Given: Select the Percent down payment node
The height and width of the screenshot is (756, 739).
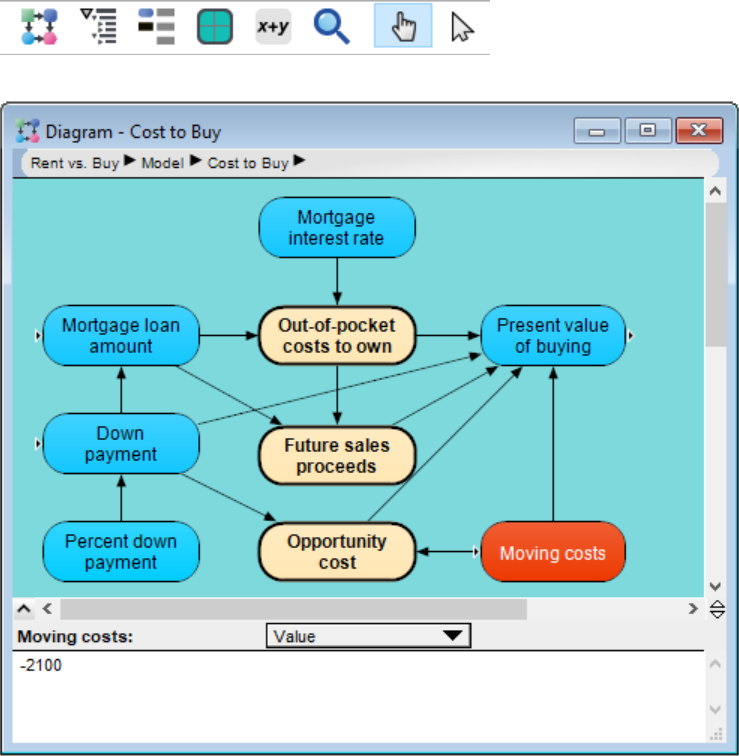Looking at the screenshot, I should [x=121, y=552].
